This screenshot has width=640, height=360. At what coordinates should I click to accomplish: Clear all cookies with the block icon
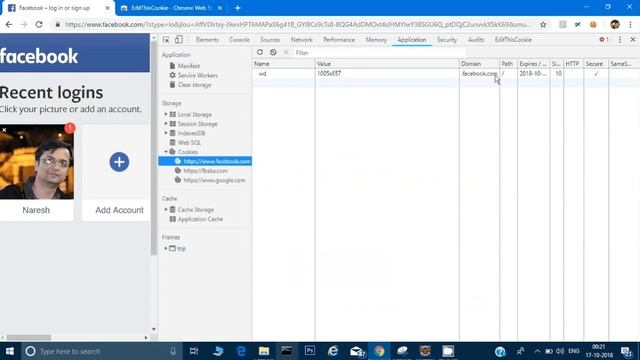(273, 52)
